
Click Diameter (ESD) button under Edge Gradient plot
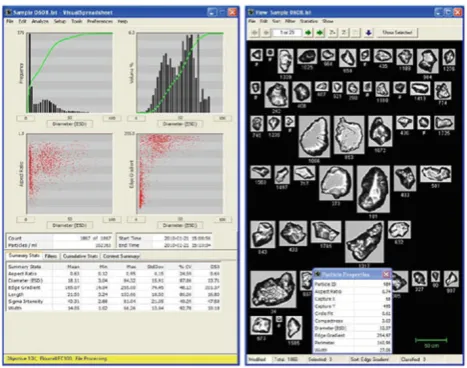[x=179, y=225]
